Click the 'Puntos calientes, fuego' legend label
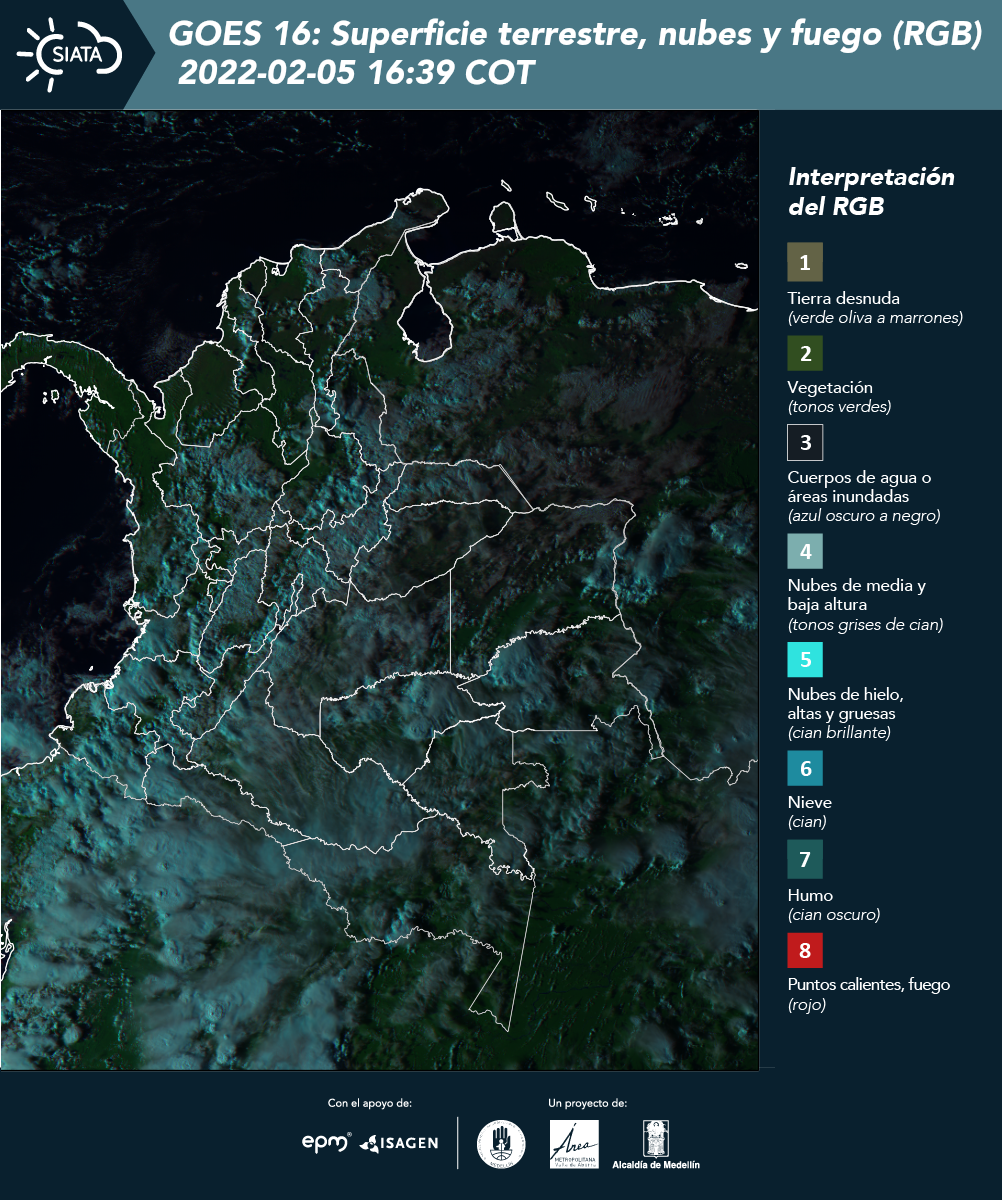 coord(869,985)
